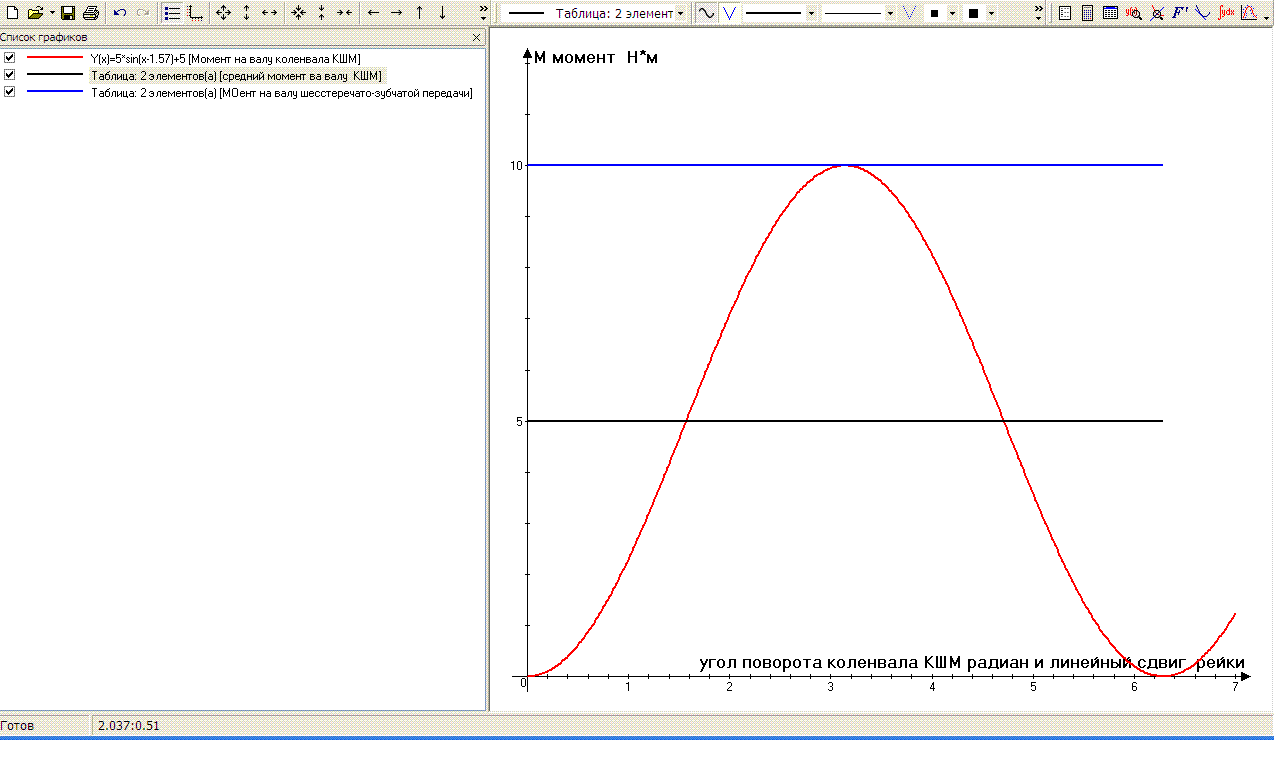Expand the second toolbar overflow chevron

[x=1038, y=13]
